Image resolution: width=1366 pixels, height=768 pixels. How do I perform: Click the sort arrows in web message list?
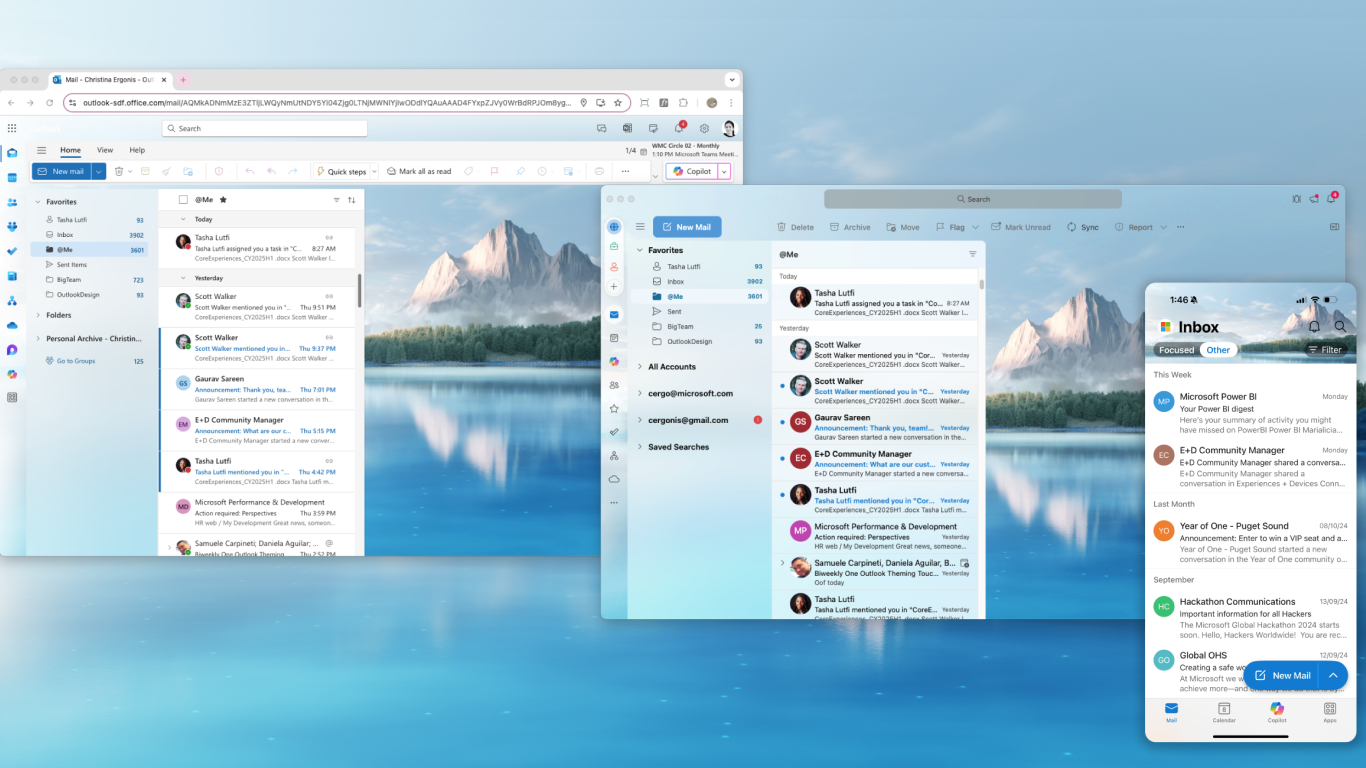click(351, 200)
